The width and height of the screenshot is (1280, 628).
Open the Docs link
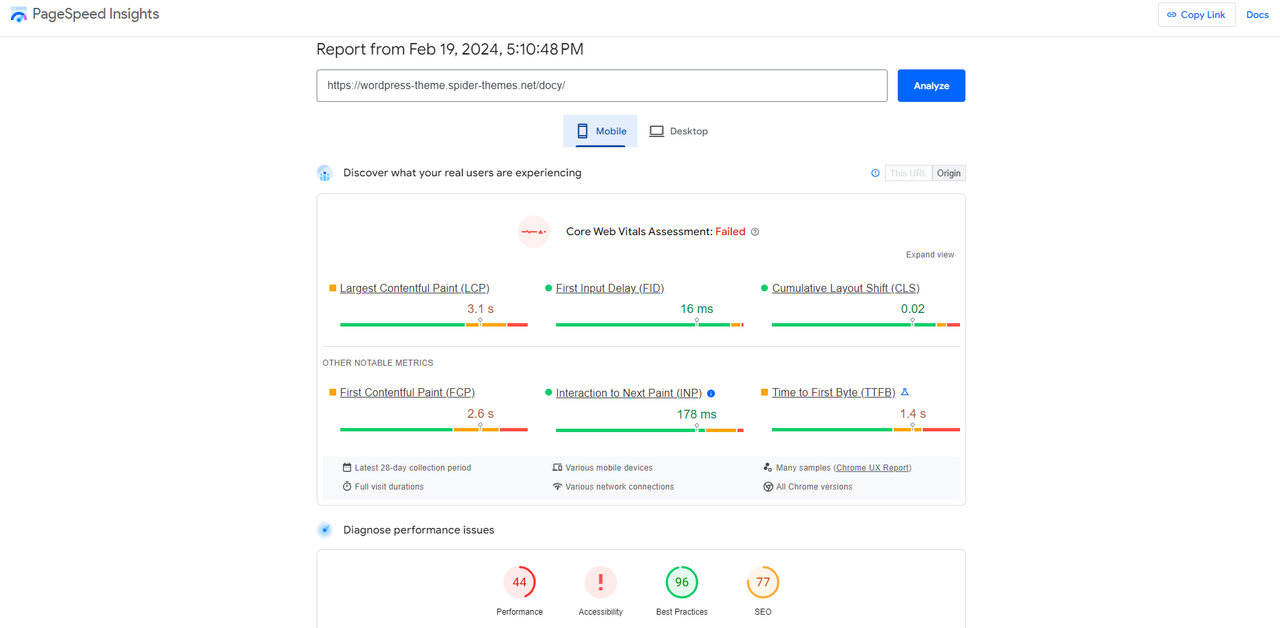(x=1257, y=15)
